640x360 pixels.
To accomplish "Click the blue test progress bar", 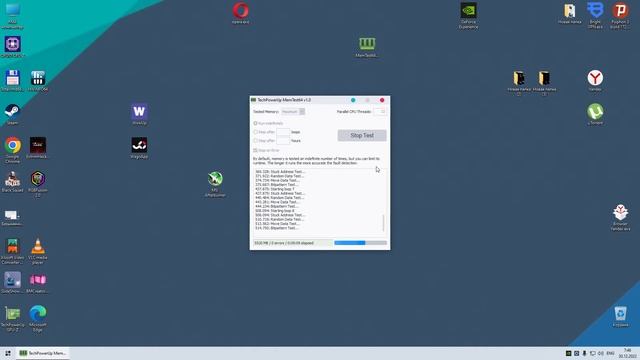I will point(360,243).
